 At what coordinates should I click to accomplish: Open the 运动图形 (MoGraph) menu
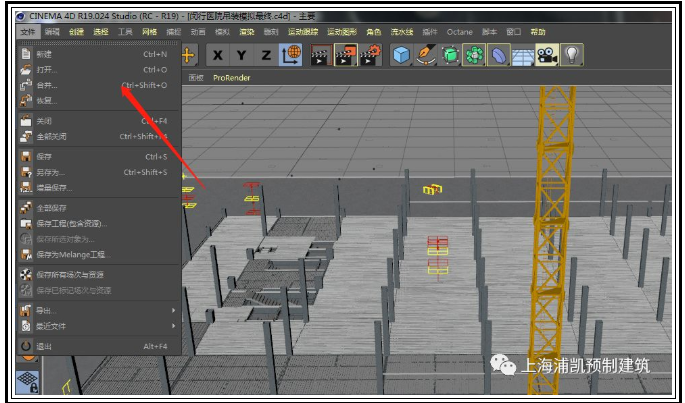[x=342, y=32]
